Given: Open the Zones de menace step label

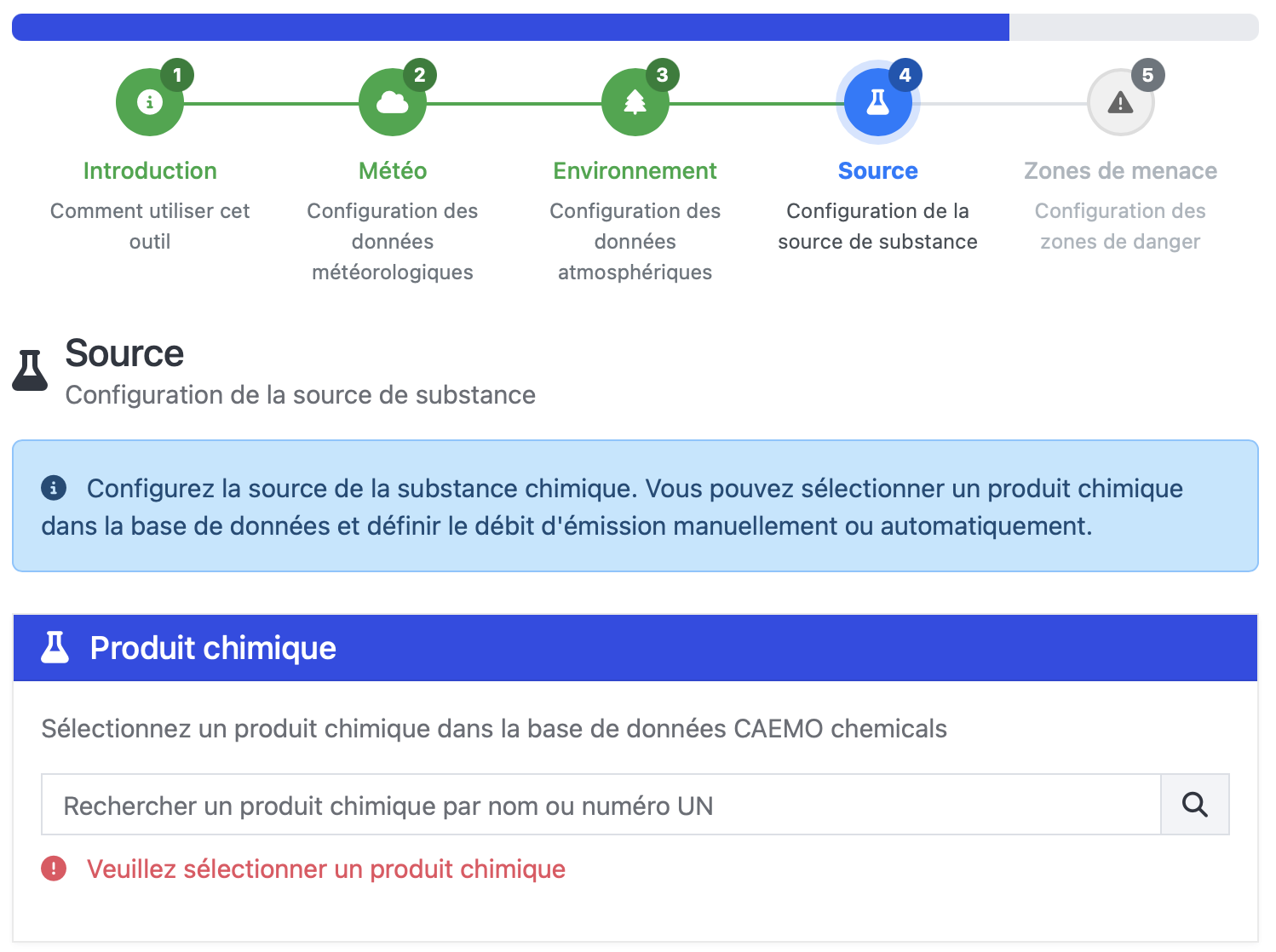Looking at the screenshot, I should (1120, 171).
